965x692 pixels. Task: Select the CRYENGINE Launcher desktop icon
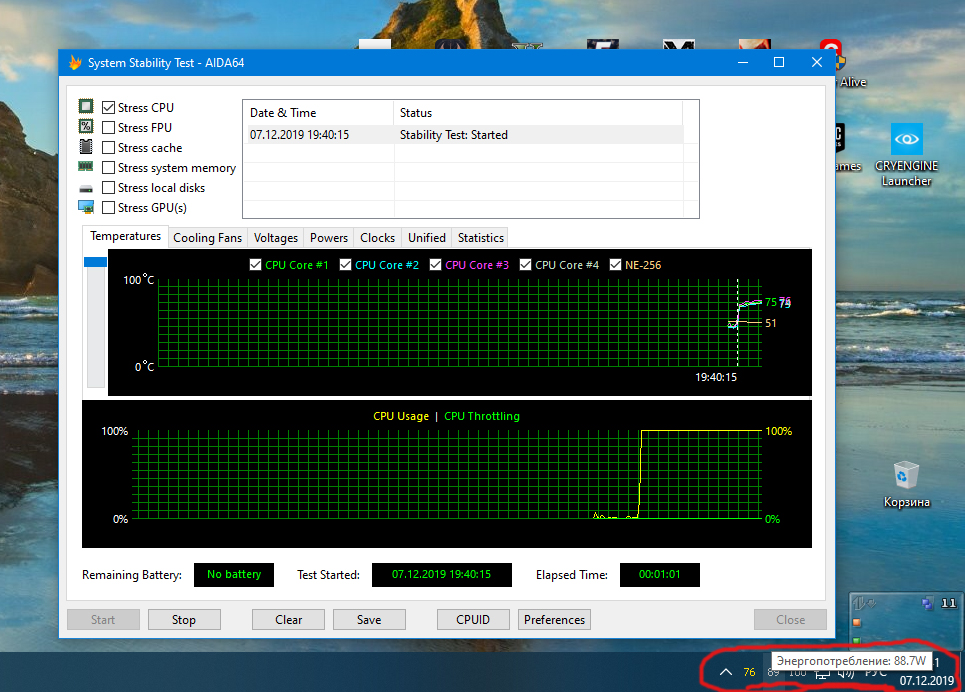[907, 155]
